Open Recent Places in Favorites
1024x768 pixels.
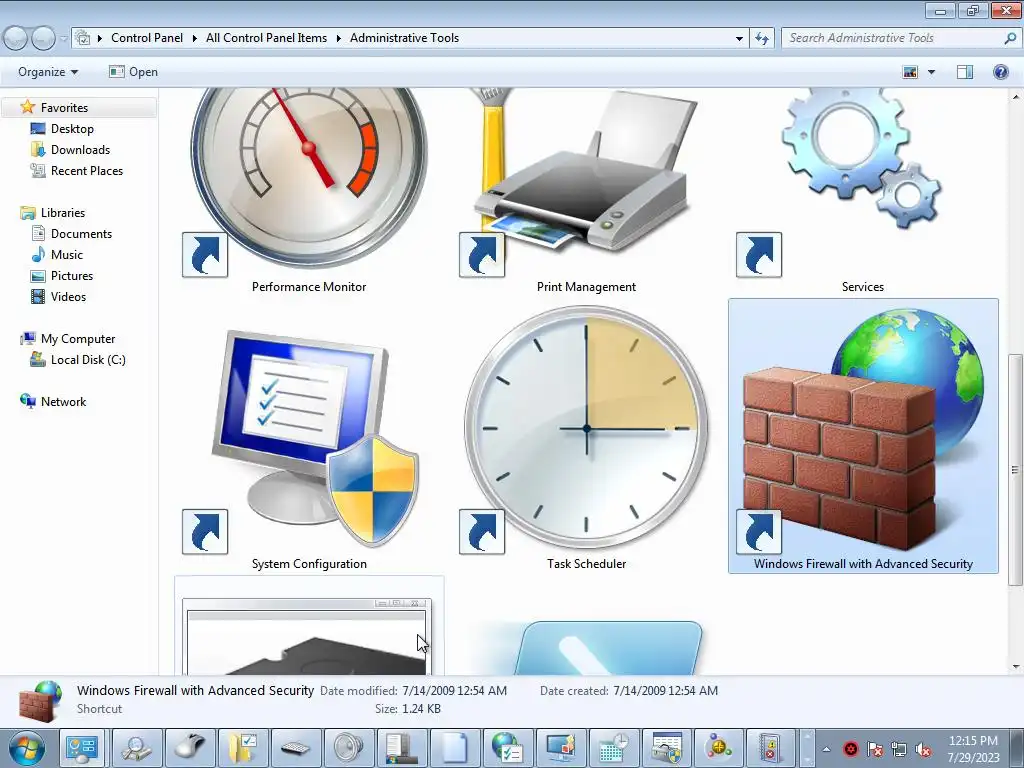click(87, 170)
